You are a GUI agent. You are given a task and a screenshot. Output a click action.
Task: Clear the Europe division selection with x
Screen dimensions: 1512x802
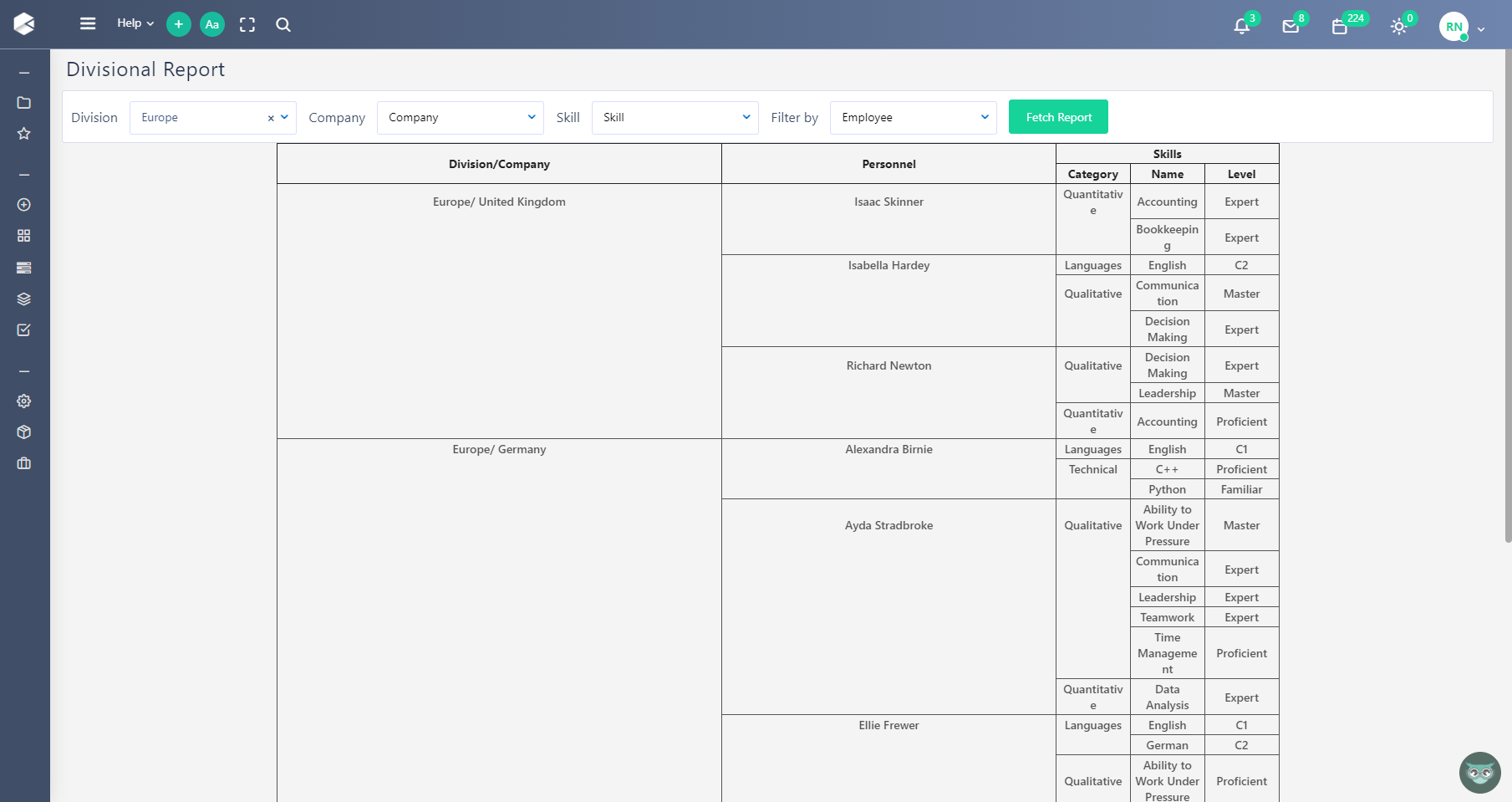click(x=271, y=118)
